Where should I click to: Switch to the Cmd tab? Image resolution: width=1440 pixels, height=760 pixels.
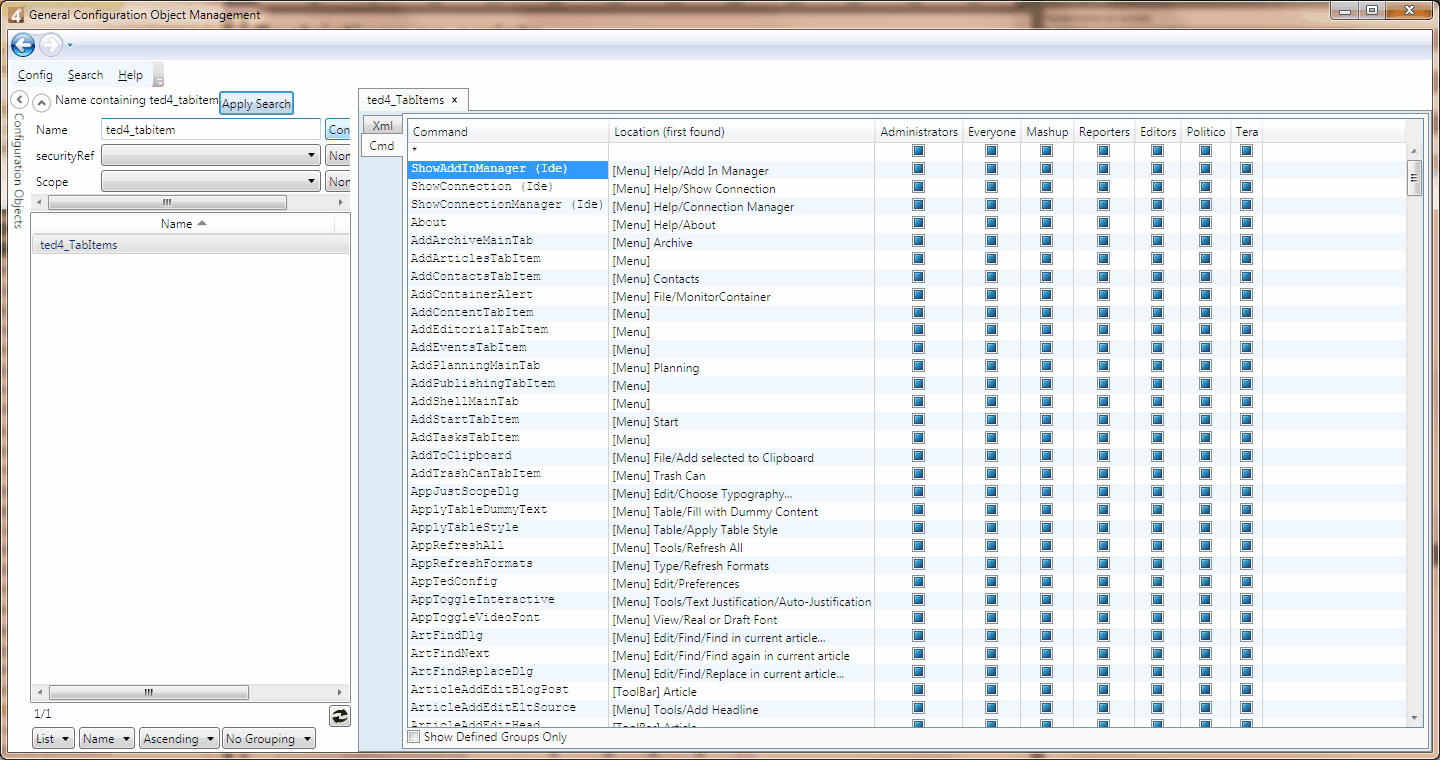coord(382,146)
